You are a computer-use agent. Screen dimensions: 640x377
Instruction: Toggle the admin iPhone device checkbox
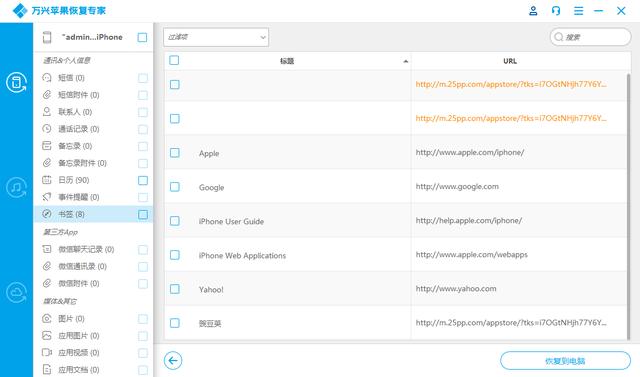[142, 38]
